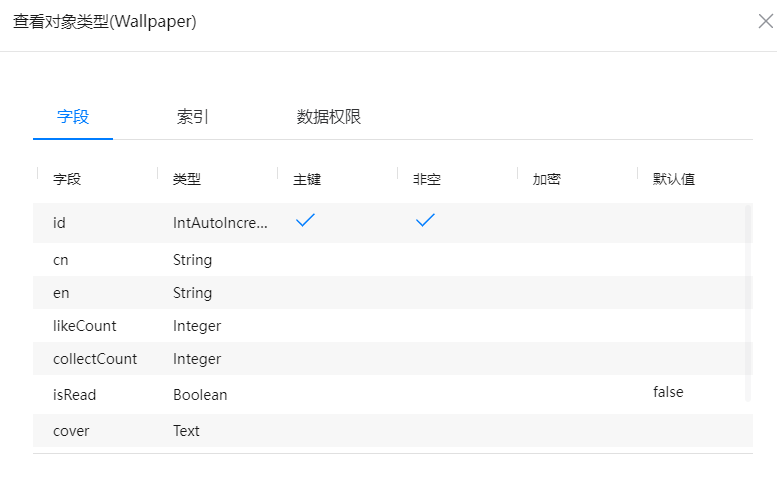The image size is (783, 481).
Task: Click the 非空 column header
Action: [427, 179]
